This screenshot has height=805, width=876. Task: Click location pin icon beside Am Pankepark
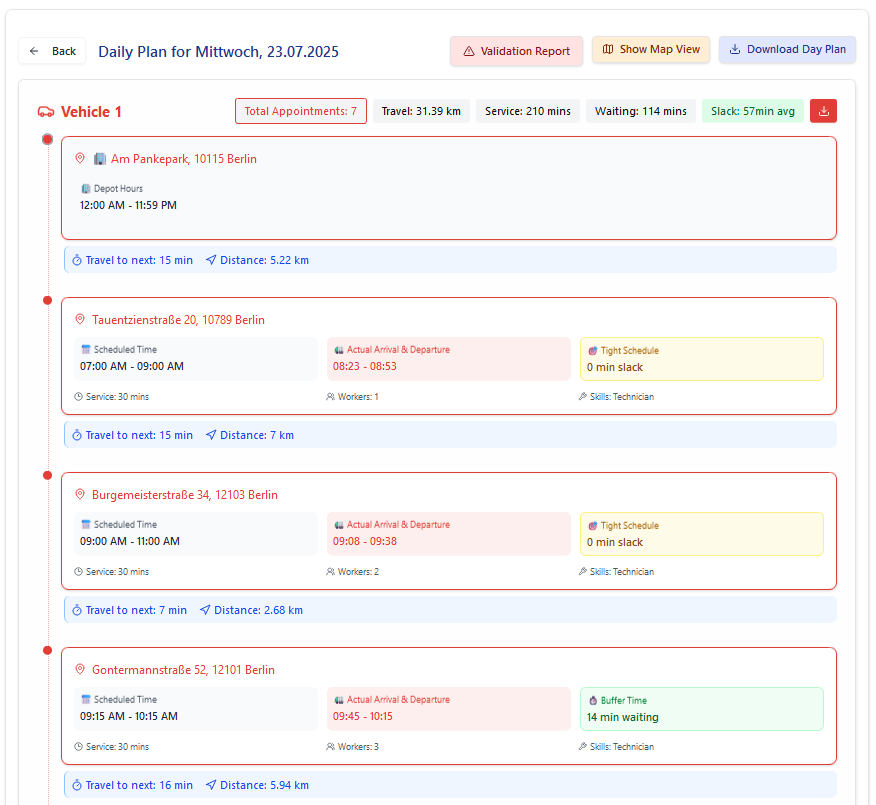pos(80,158)
